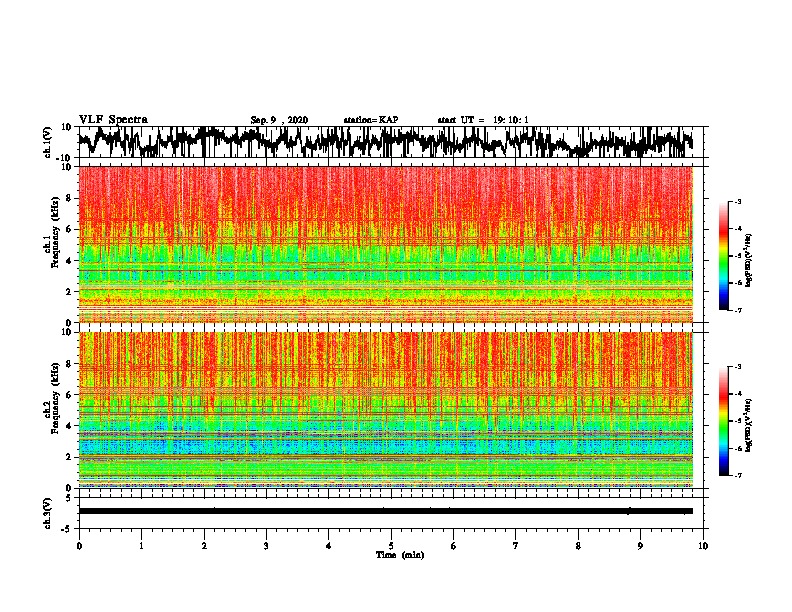
Task: Click the time axis tick label "7"
Action: tap(516, 546)
